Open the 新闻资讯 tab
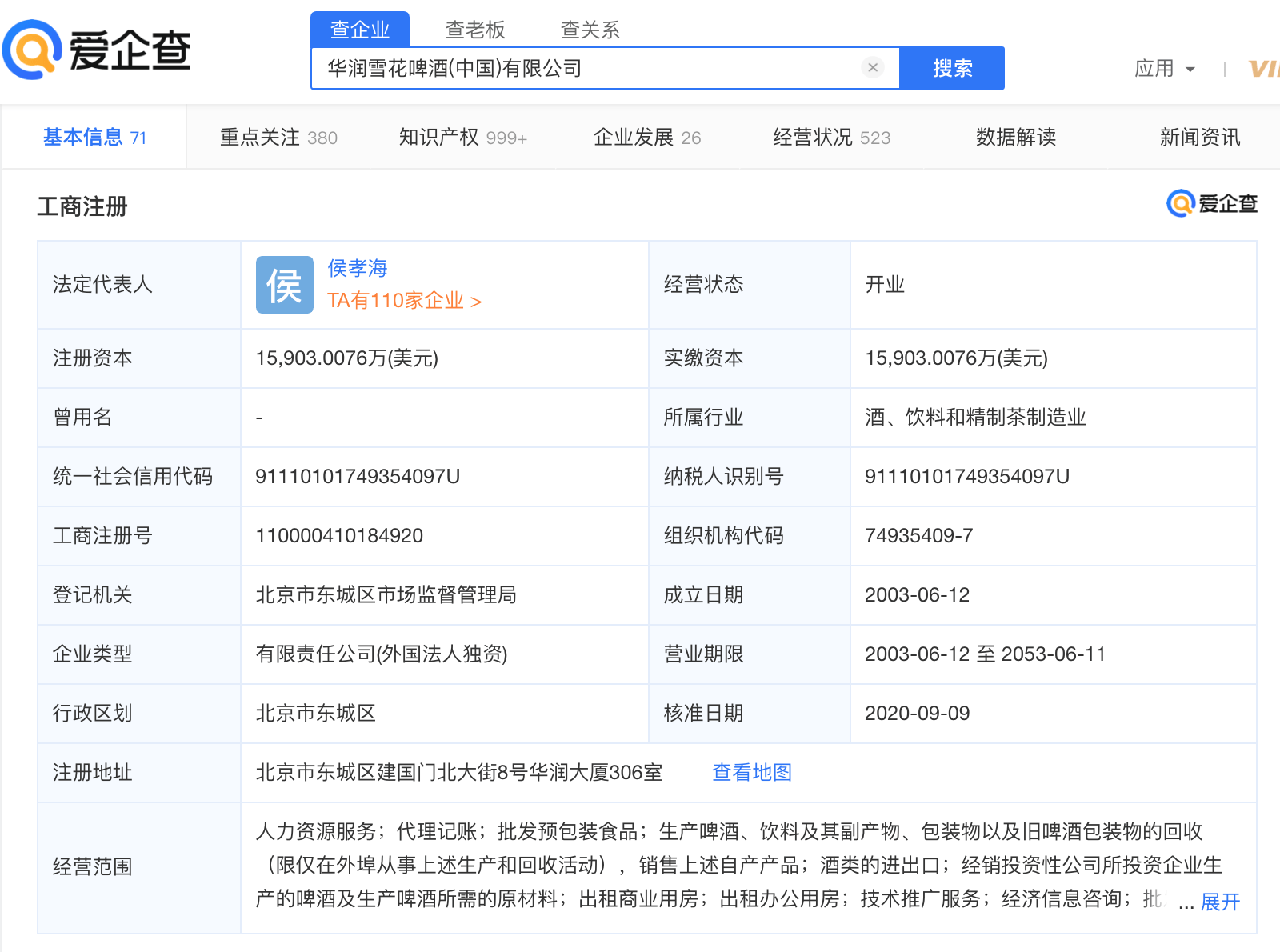 1200,138
